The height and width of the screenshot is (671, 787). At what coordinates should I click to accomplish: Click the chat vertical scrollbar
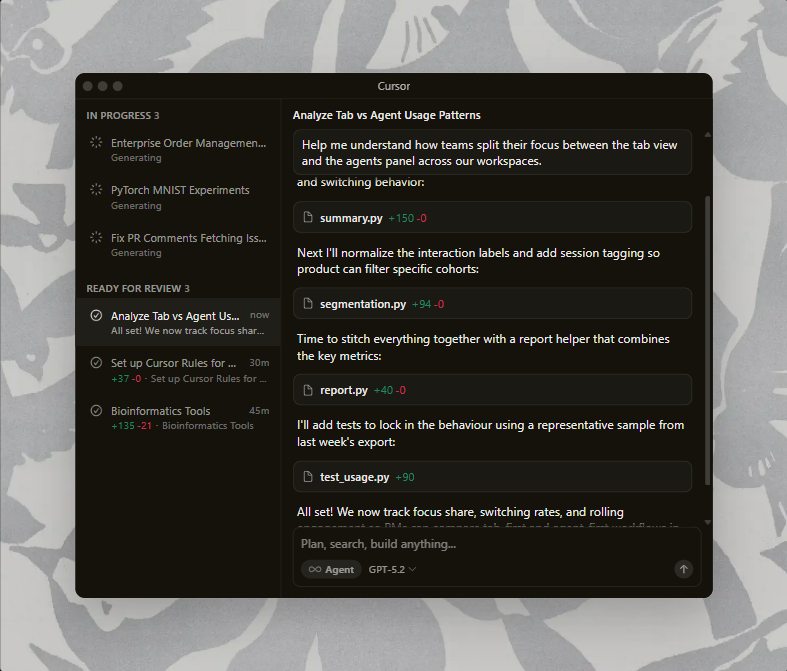(x=708, y=340)
